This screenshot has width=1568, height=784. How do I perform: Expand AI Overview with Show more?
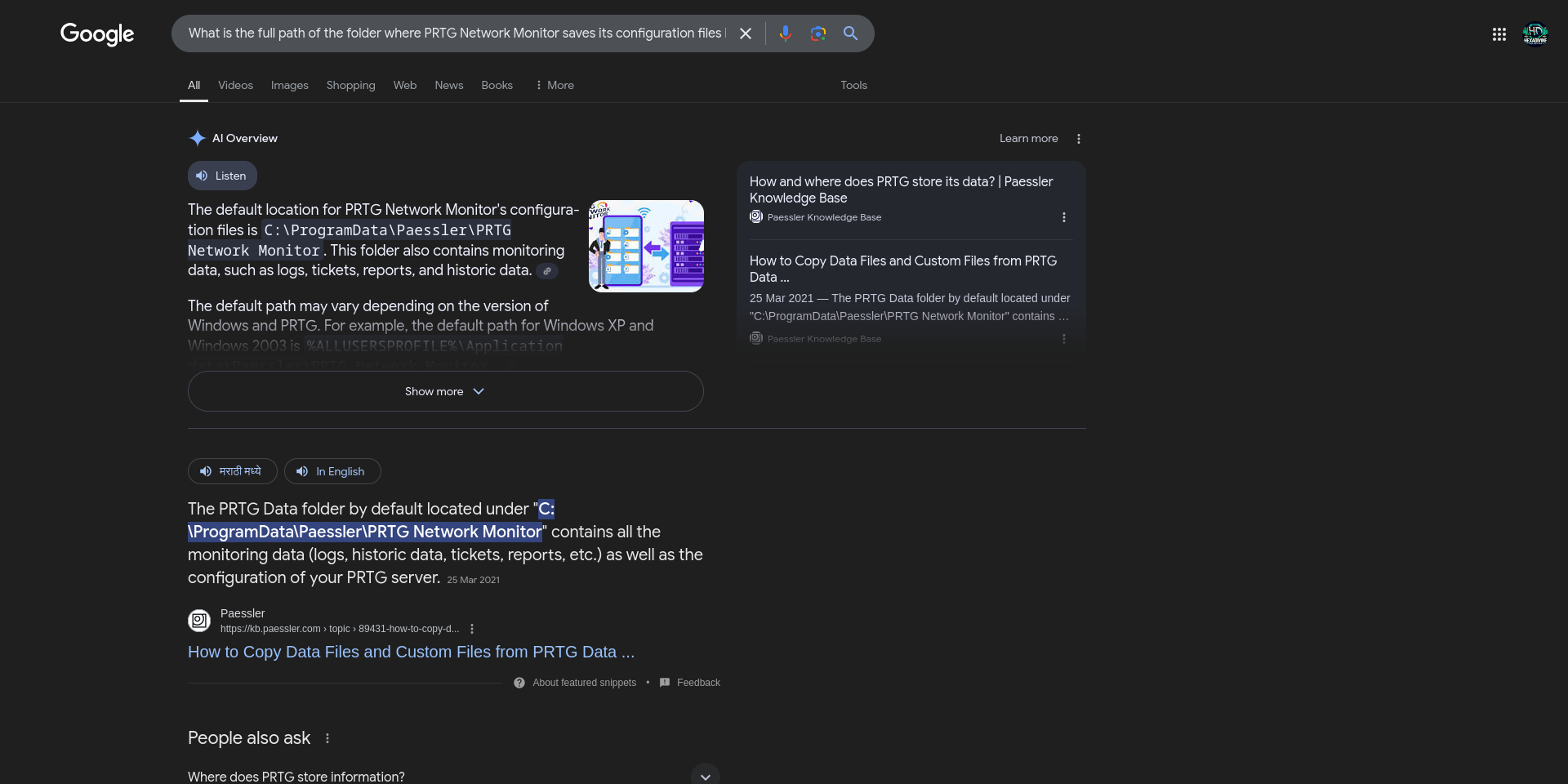tap(445, 391)
